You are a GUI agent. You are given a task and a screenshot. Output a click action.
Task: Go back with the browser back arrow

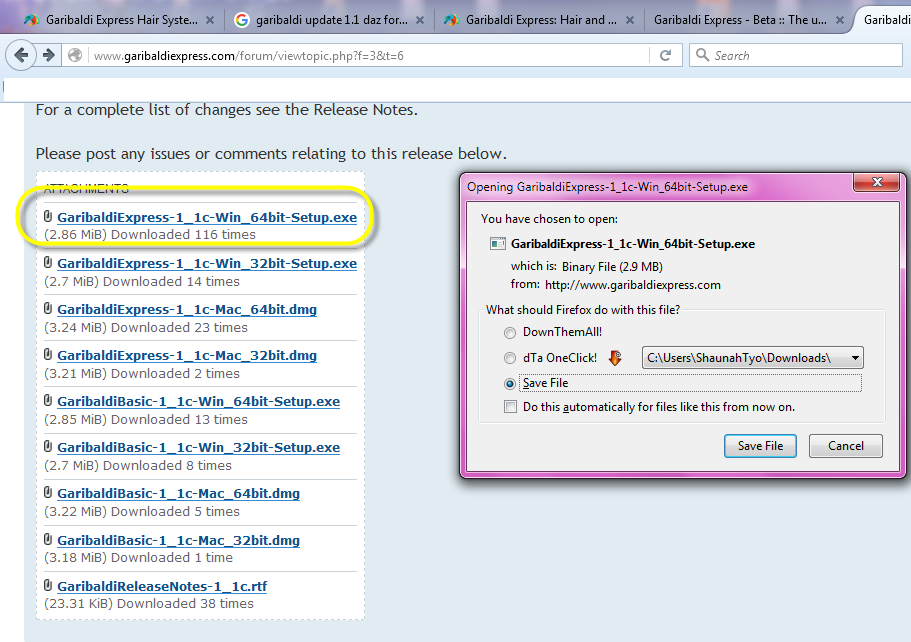point(21,55)
